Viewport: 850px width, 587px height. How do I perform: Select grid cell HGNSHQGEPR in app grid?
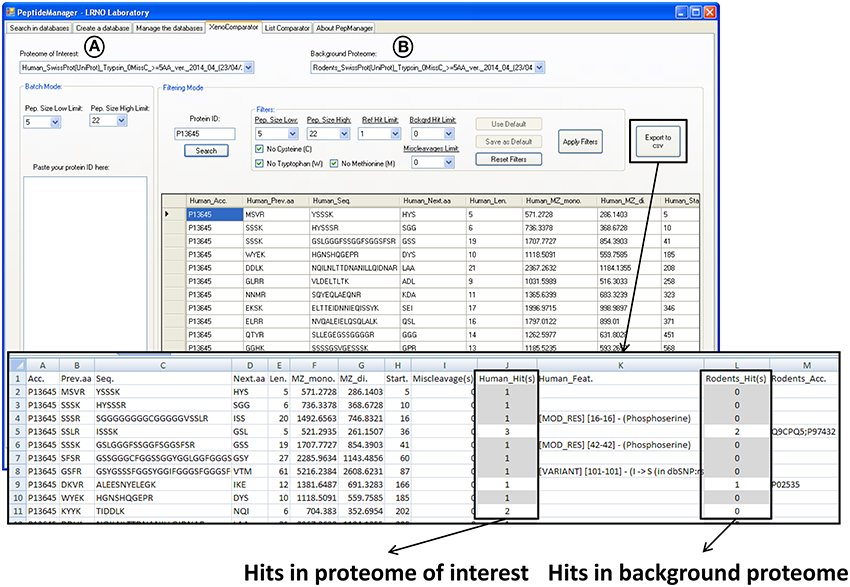355,255
